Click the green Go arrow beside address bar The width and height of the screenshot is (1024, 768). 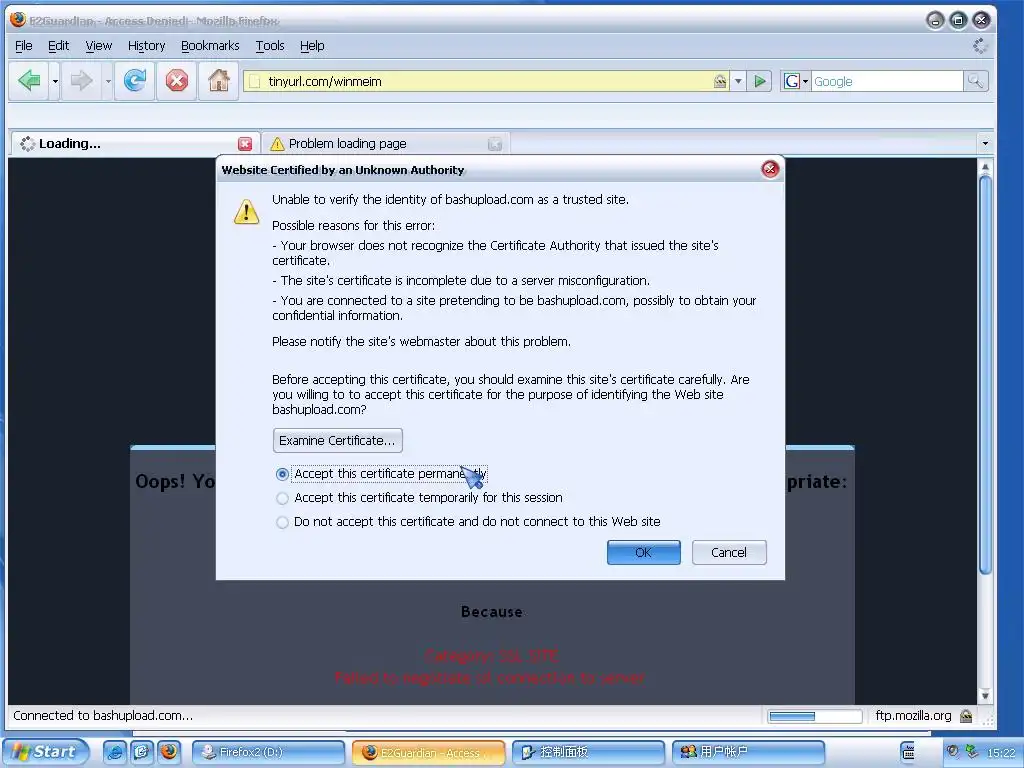pos(760,81)
